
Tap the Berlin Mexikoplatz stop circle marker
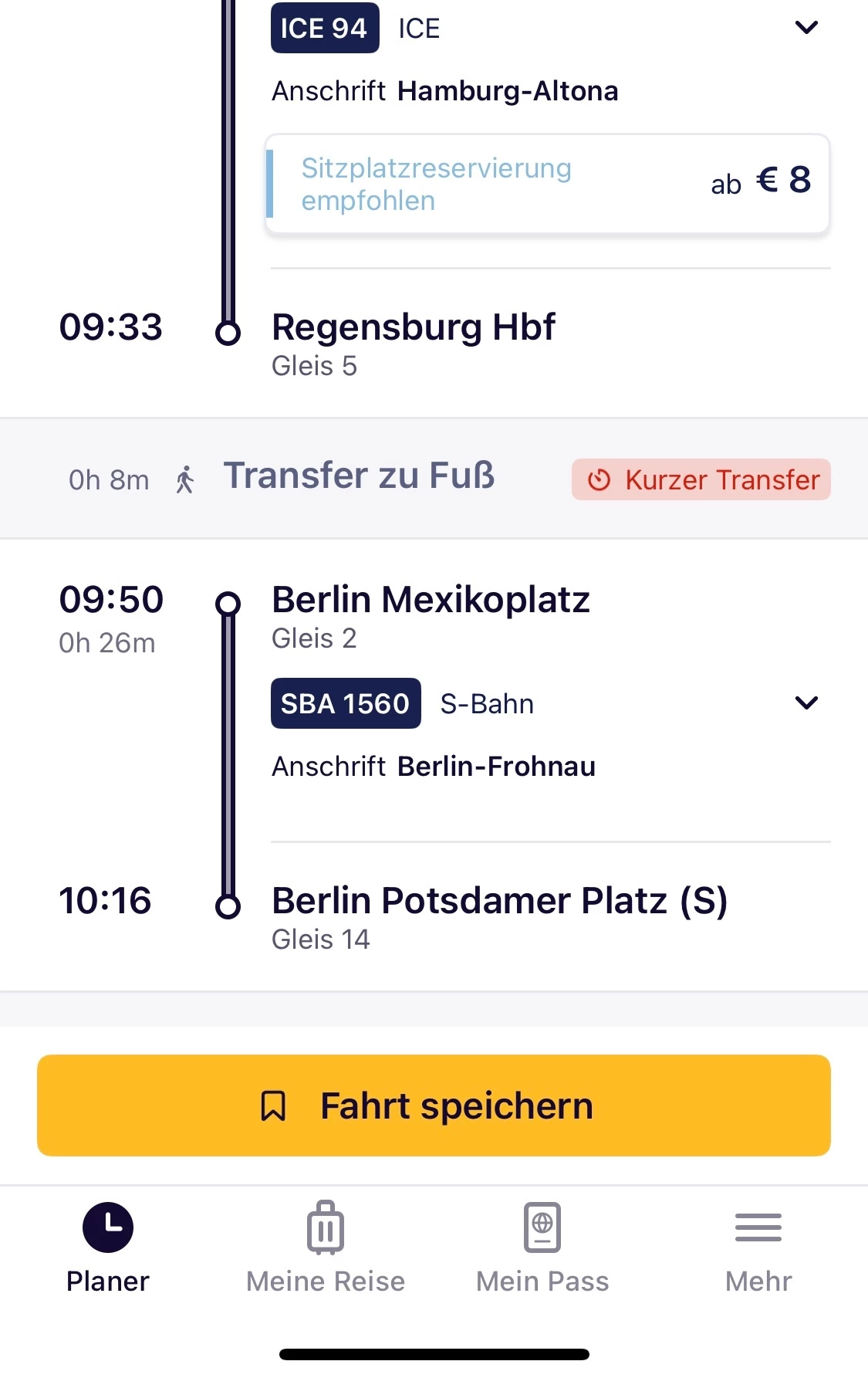pyautogui.click(x=228, y=603)
